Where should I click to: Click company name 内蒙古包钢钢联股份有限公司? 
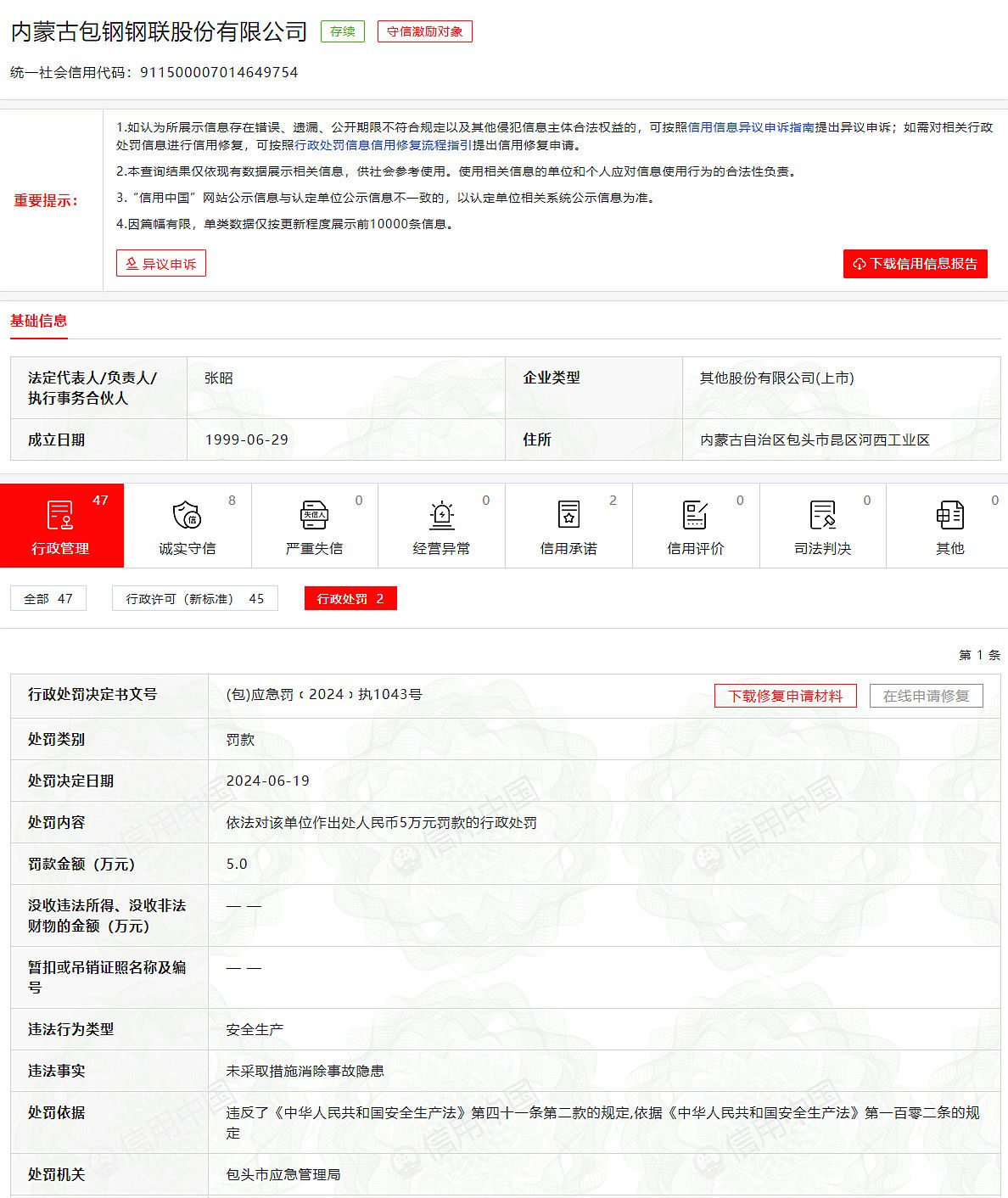[x=159, y=31]
